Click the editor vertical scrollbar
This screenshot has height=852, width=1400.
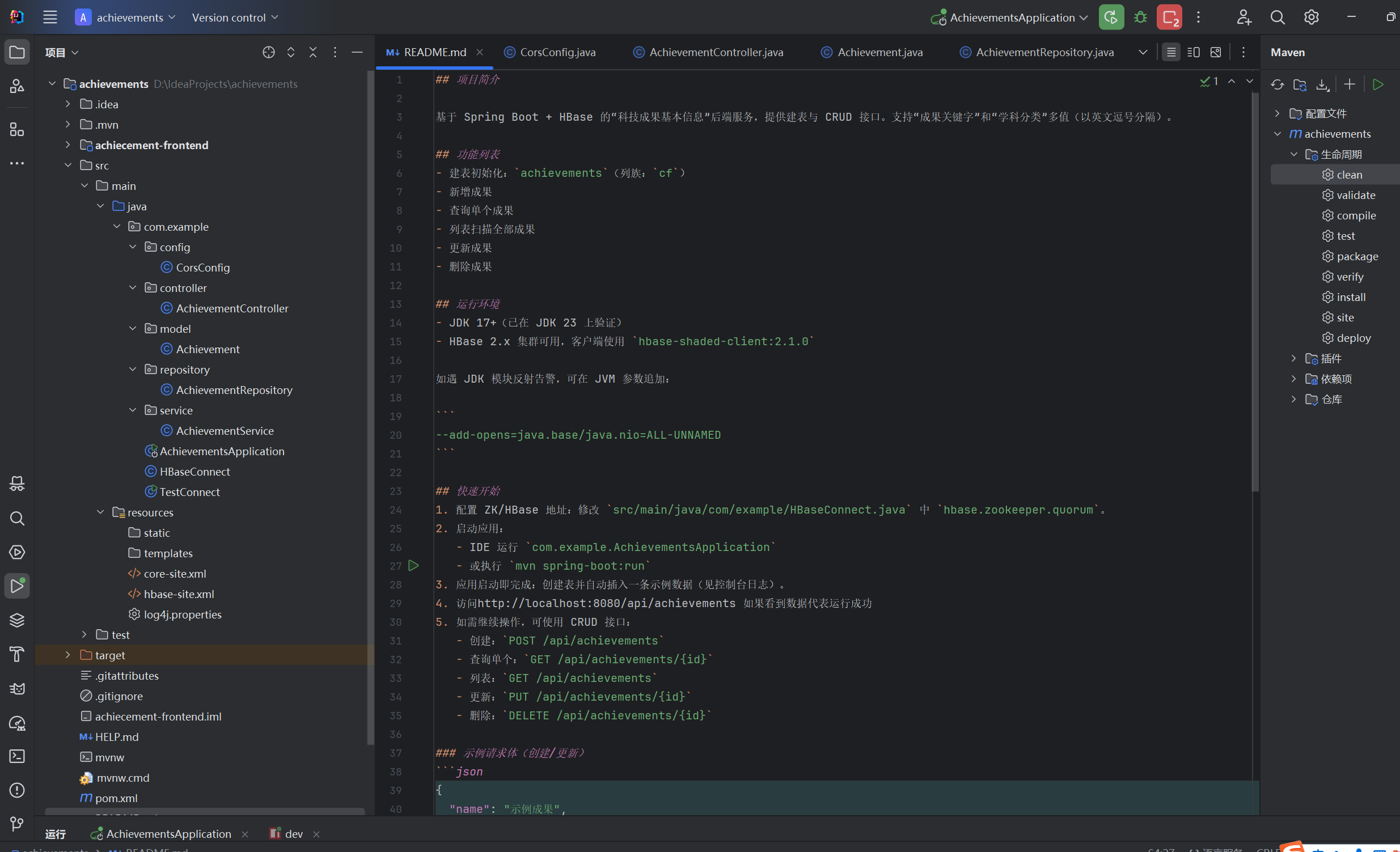tap(1255, 284)
